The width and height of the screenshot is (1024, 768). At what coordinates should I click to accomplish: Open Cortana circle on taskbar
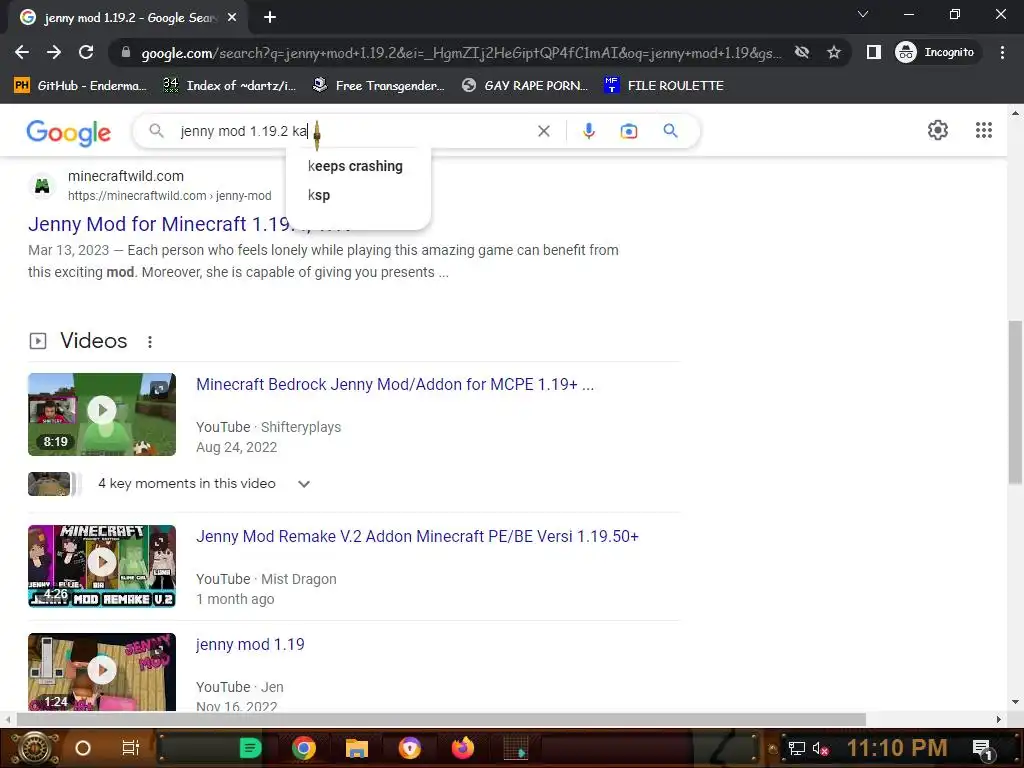click(83, 748)
